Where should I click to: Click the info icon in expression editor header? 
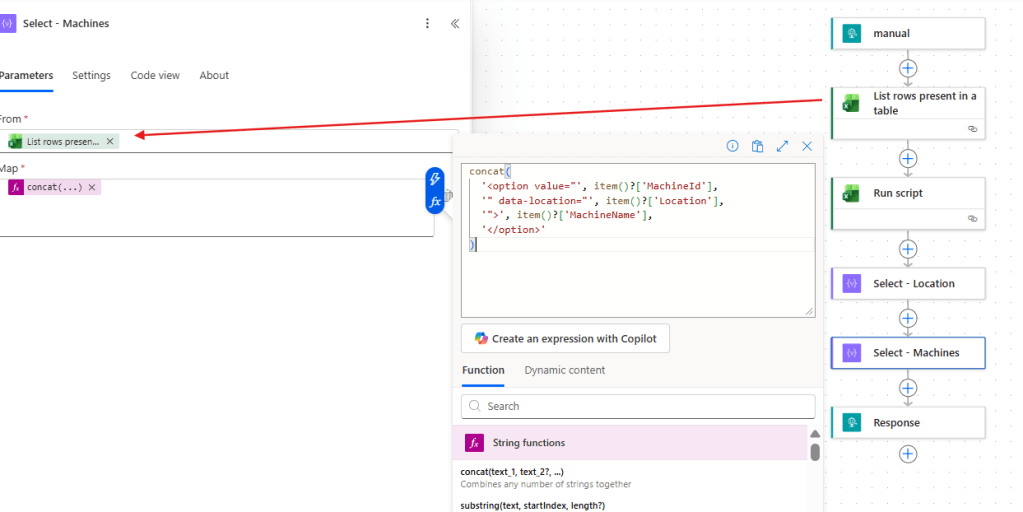click(733, 146)
